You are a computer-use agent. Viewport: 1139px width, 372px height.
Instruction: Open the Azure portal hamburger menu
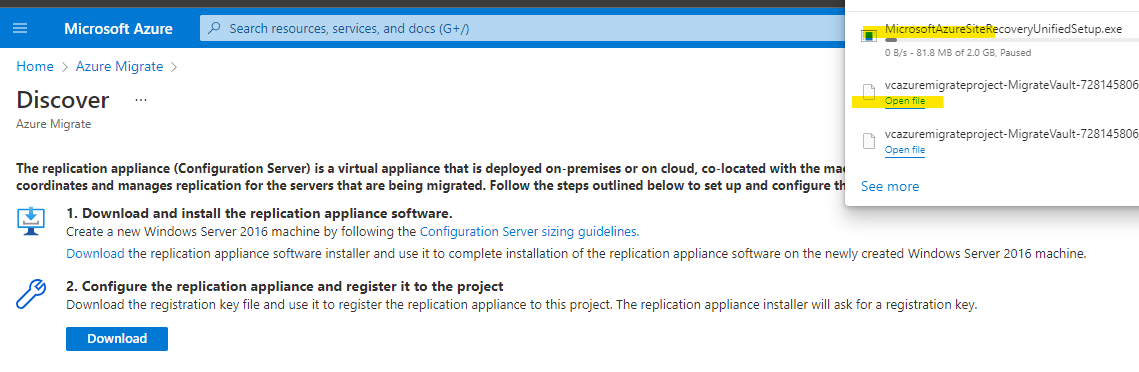click(x=20, y=28)
